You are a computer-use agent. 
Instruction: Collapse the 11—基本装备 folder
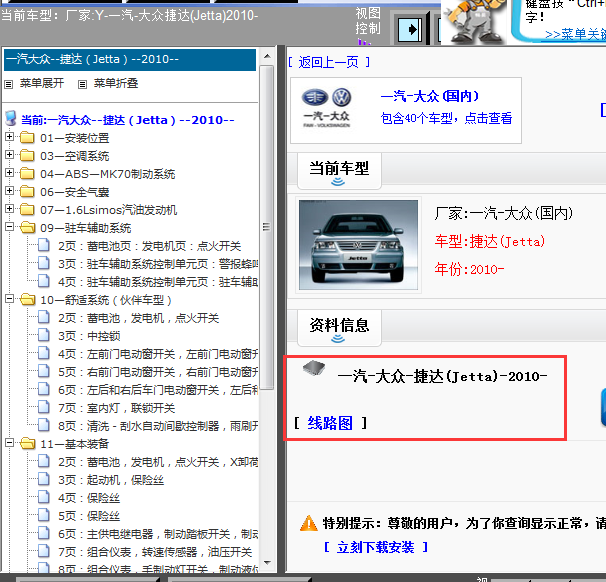[10, 443]
